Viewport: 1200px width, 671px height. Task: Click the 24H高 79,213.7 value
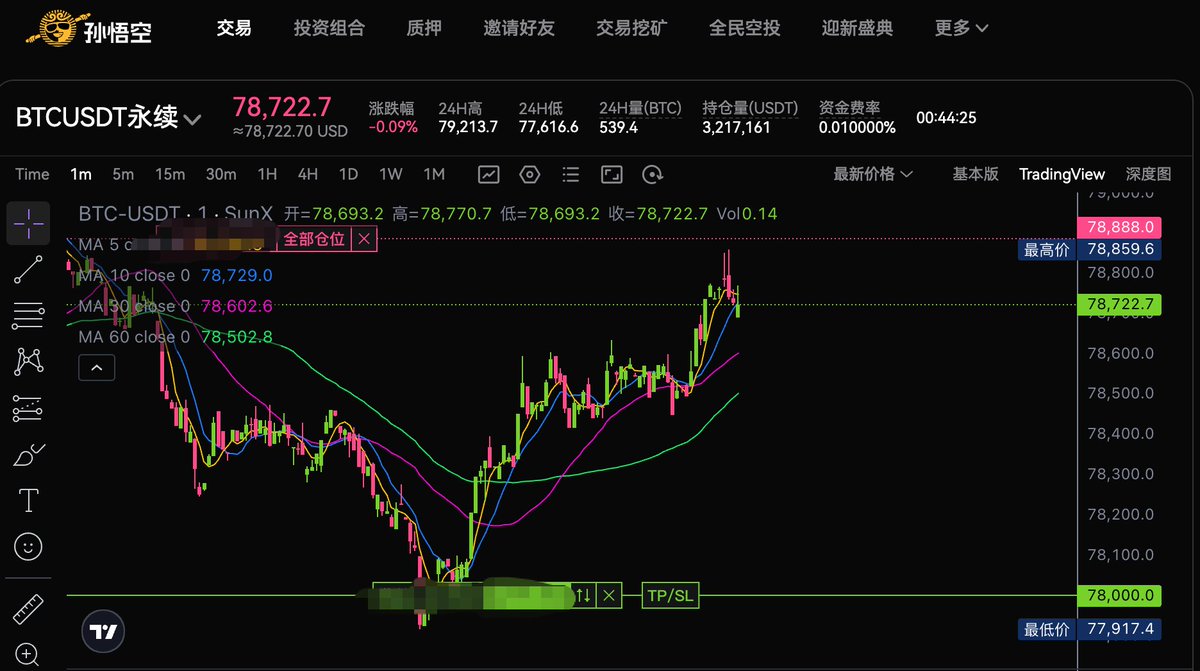pos(468,127)
